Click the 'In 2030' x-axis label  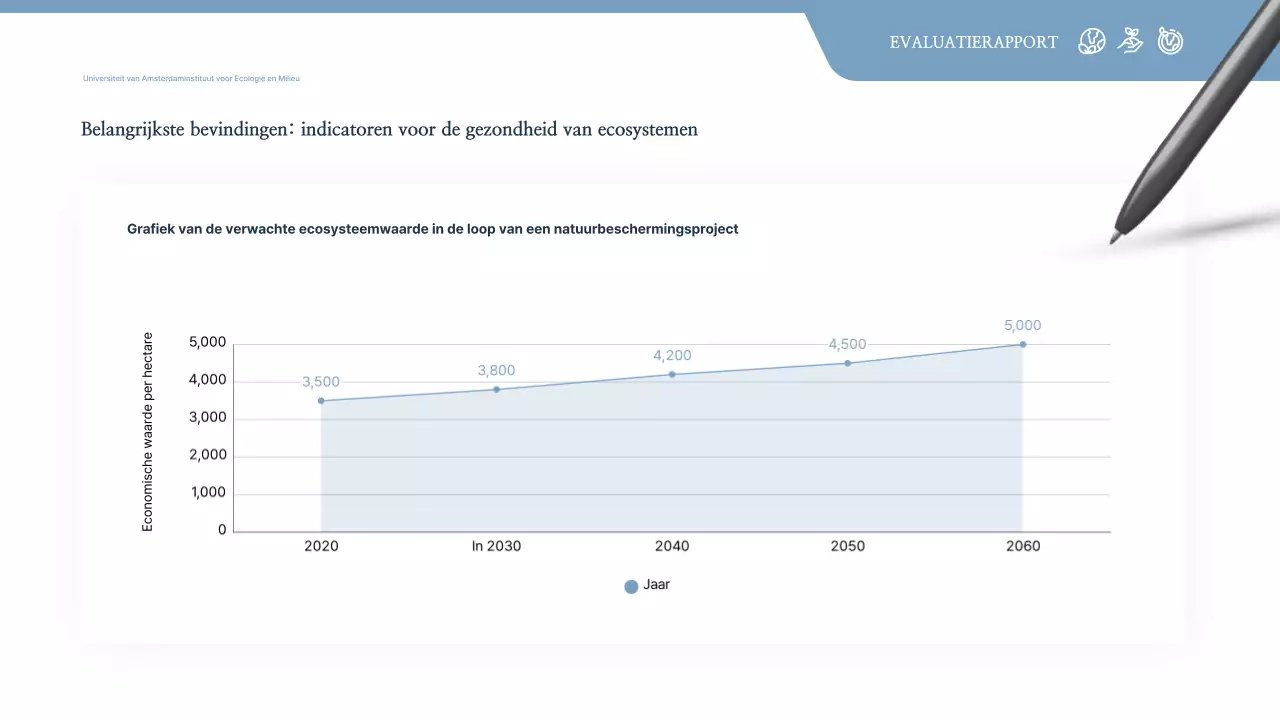coord(496,546)
